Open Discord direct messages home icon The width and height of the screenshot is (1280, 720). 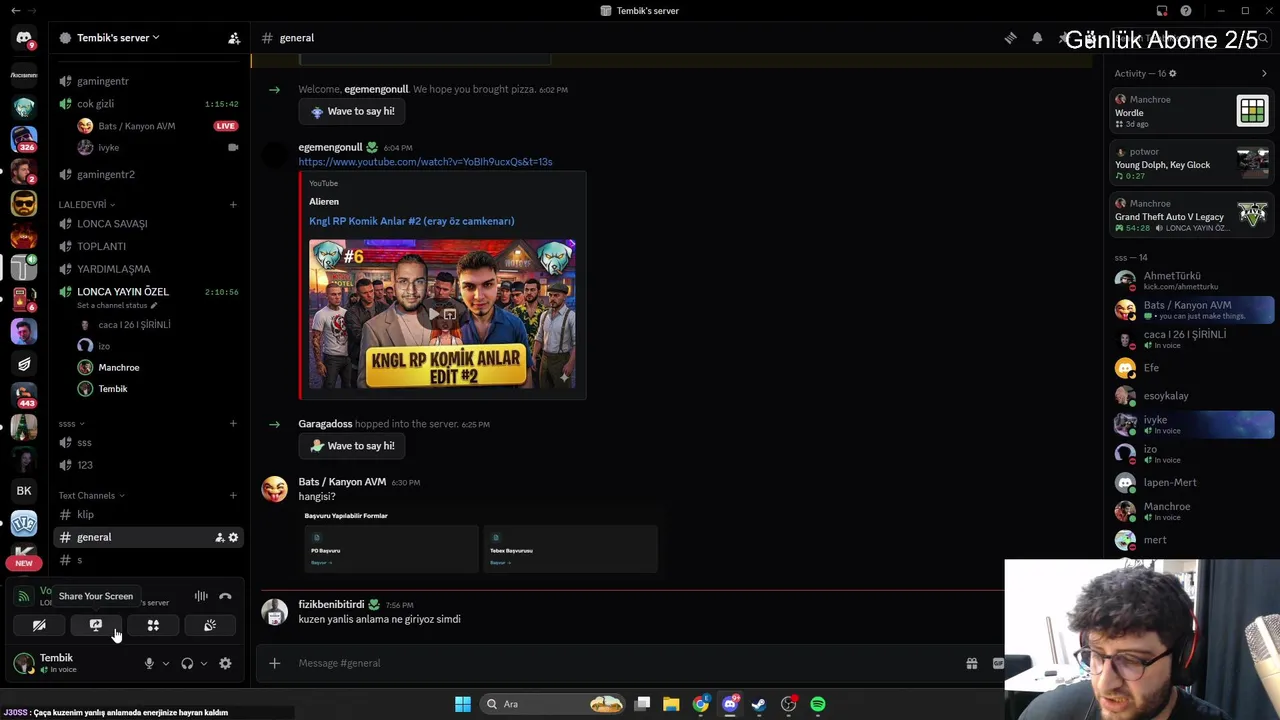(24, 38)
